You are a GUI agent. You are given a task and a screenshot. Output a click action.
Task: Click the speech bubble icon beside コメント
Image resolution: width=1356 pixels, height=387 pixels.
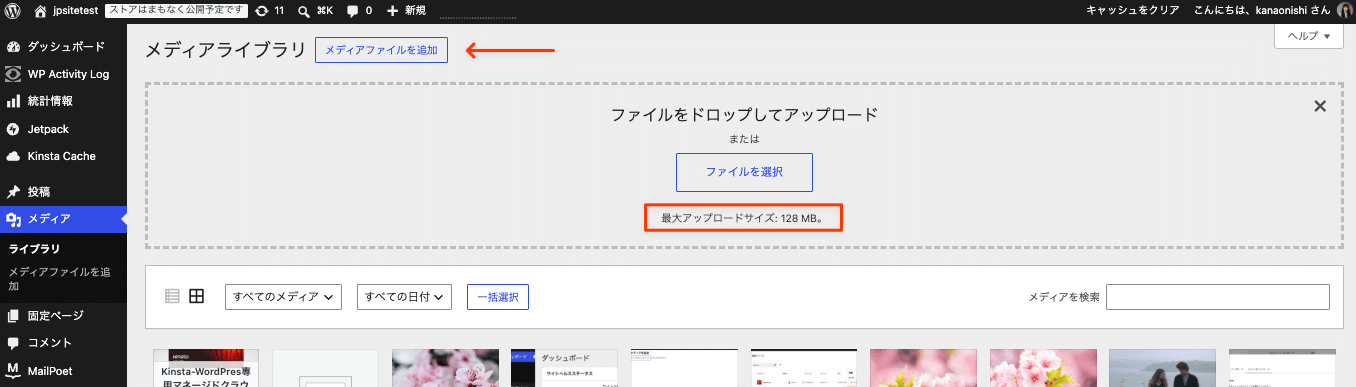13,343
